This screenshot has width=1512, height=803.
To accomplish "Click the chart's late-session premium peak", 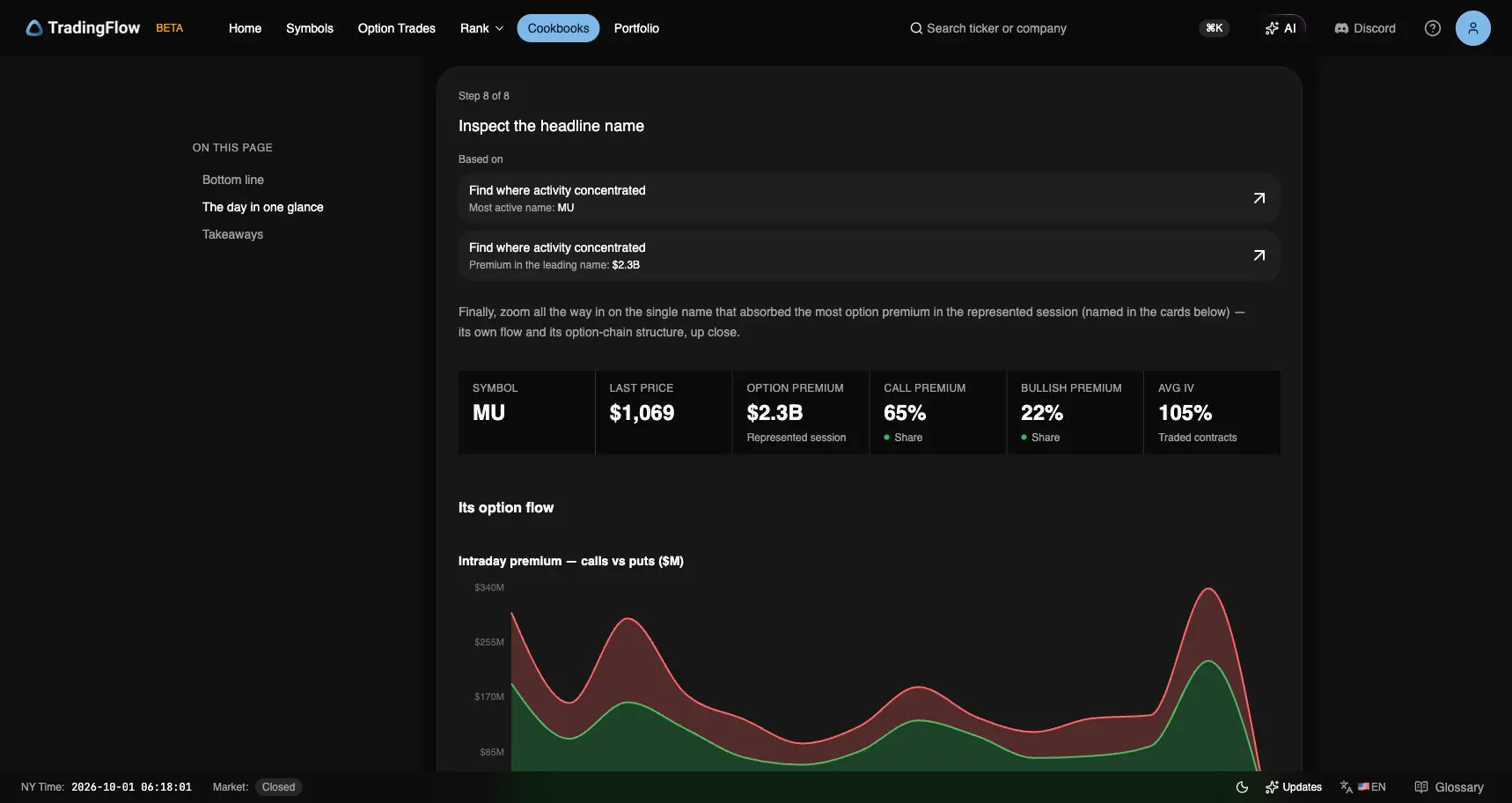I will coord(1208,589).
